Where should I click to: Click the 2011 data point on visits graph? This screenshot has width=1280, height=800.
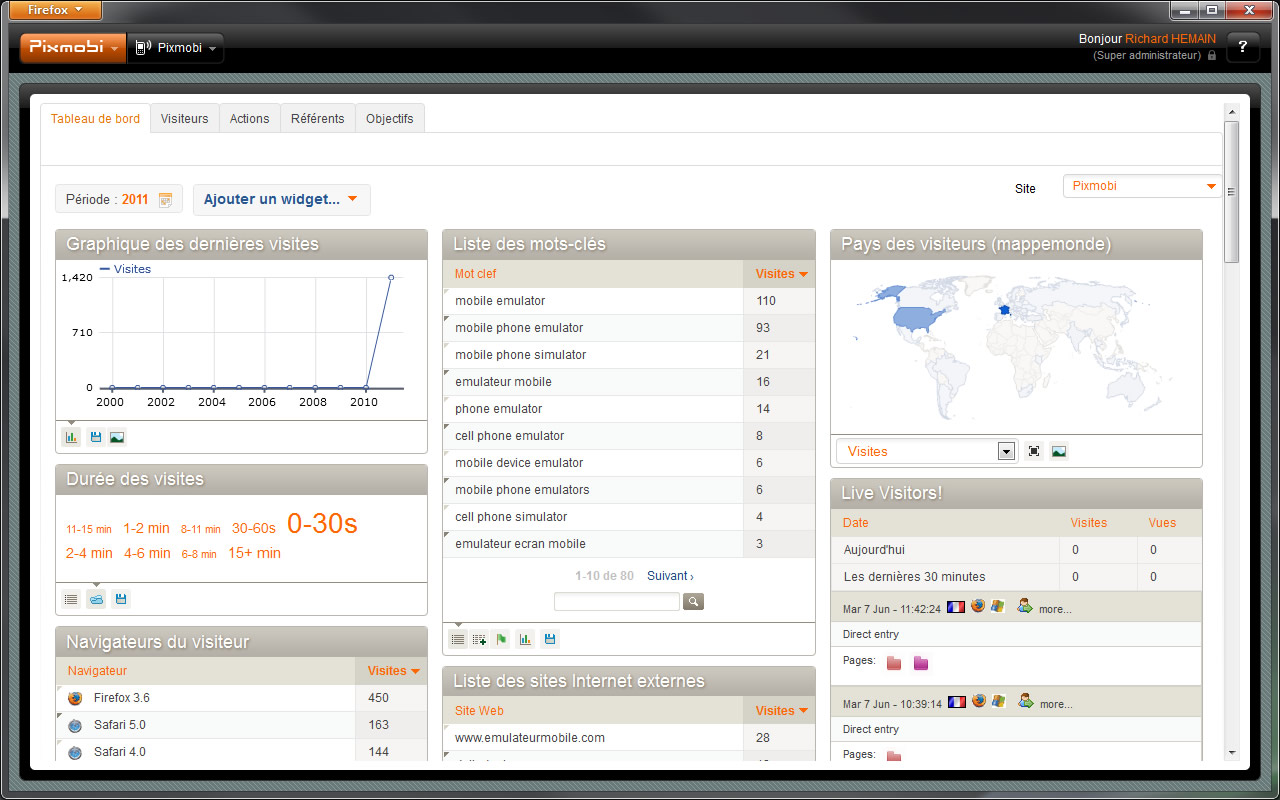[x=391, y=277]
